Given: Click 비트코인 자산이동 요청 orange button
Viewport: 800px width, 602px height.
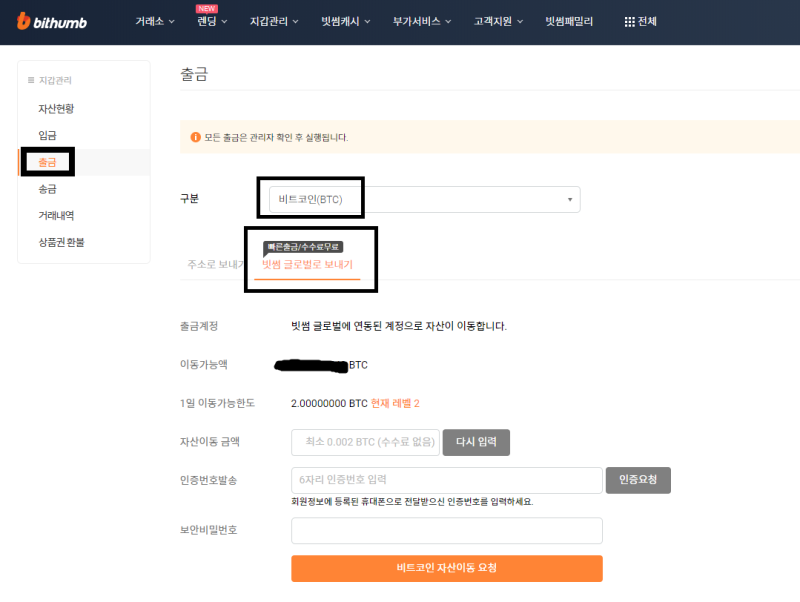Looking at the screenshot, I should coord(446,568).
